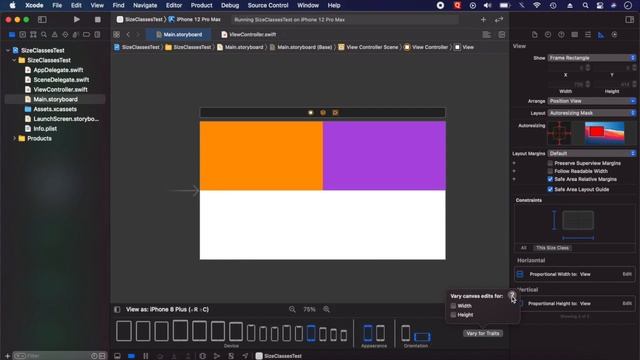640x360 pixels.
Task: Open Spotlight search in the menu bar
Action: [585, 5]
